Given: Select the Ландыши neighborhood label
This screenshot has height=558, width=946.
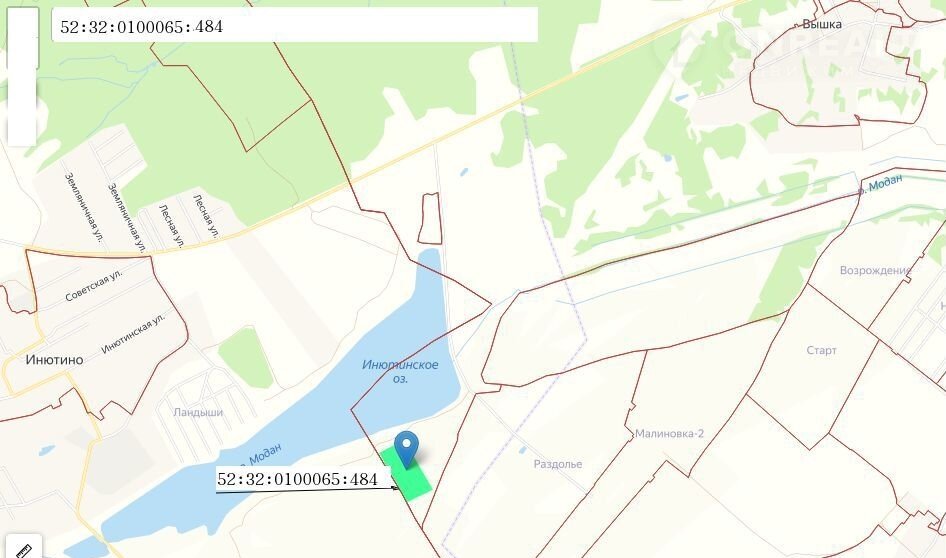Looking at the screenshot, I should [x=198, y=413].
